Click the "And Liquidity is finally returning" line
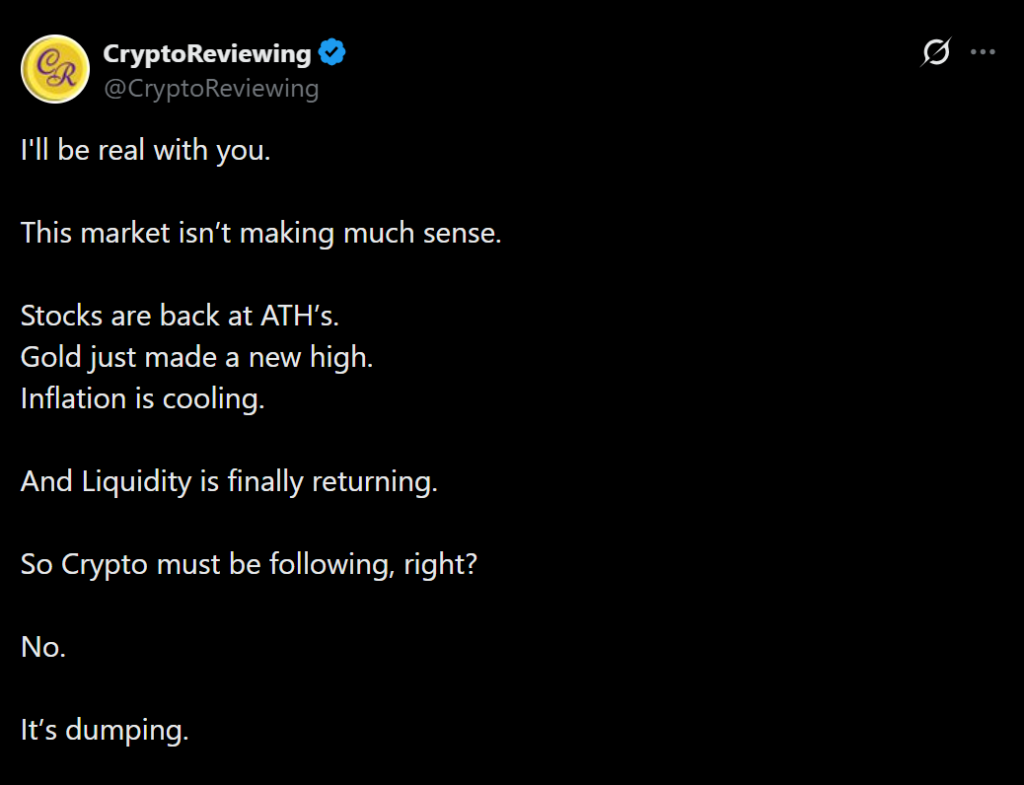Viewport: 1024px width, 785px height. click(x=229, y=481)
